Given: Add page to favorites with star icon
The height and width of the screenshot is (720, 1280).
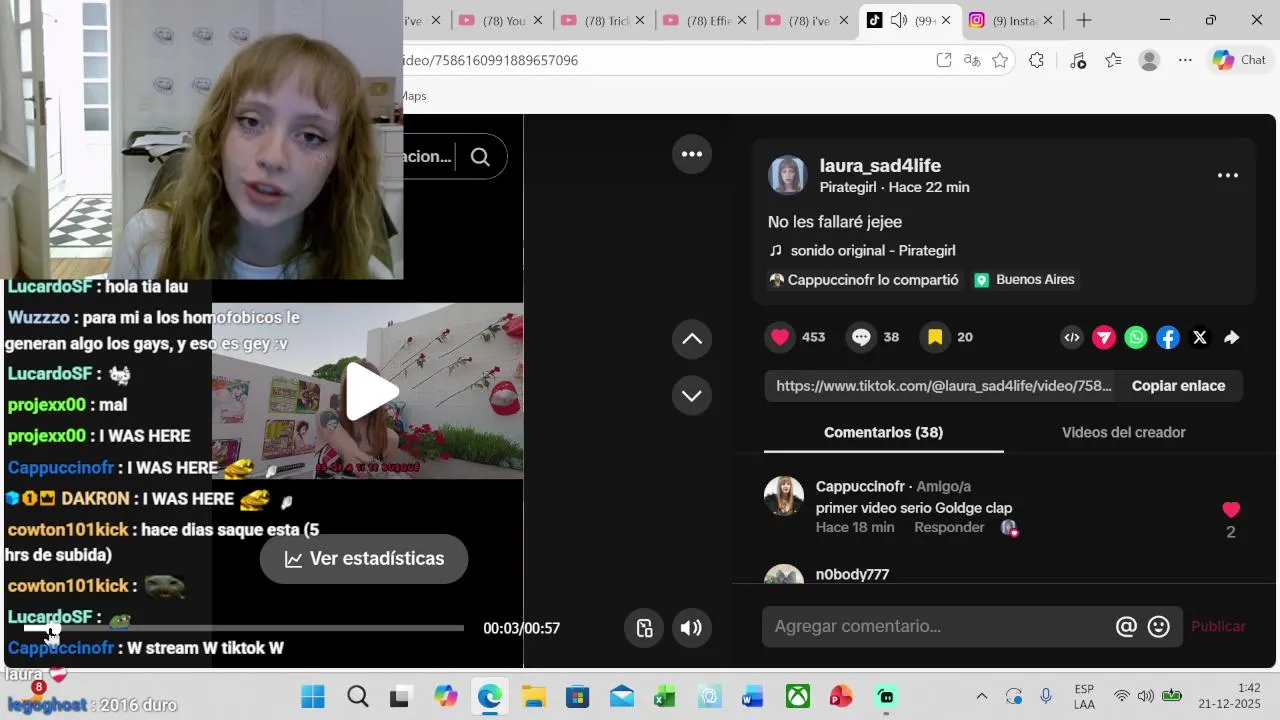Looking at the screenshot, I should point(1000,60).
